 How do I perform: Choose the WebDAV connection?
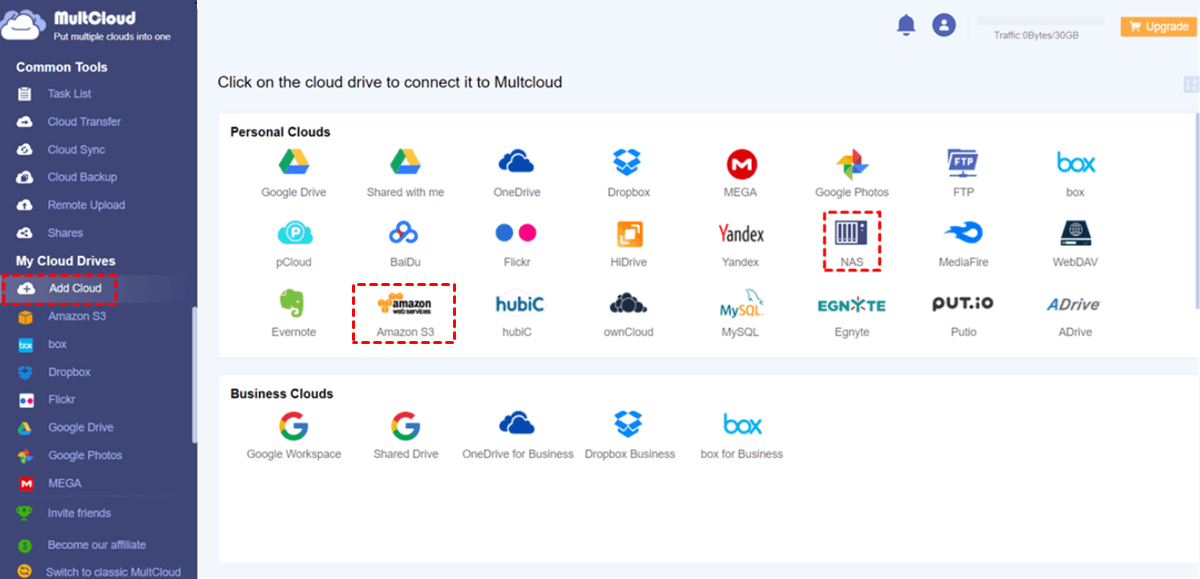point(1075,243)
